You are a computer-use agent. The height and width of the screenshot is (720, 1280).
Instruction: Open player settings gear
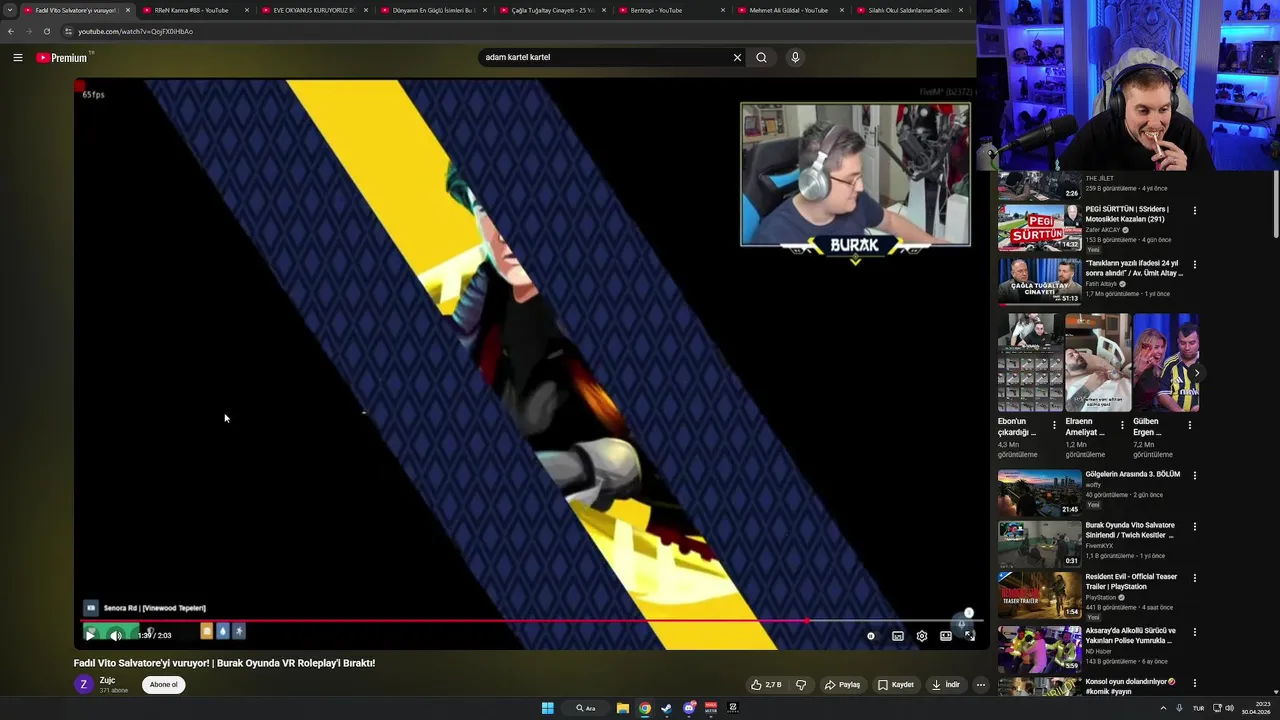(922, 636)
